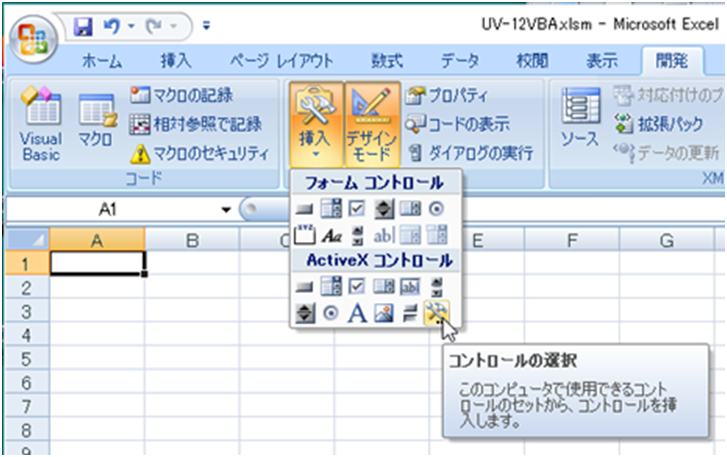This screenshot has height=457, width=727.
Task: Select the ActiveX Image control icon
Action: [383, 313]
